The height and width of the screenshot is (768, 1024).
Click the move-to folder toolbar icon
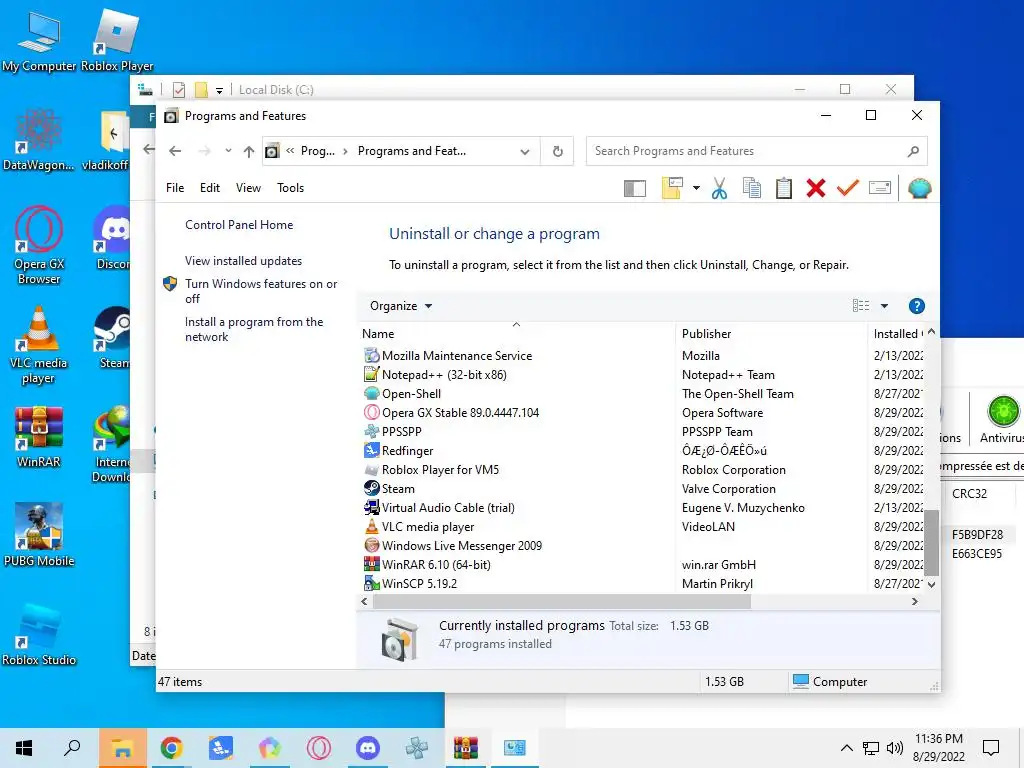click(x=672, y=188)
